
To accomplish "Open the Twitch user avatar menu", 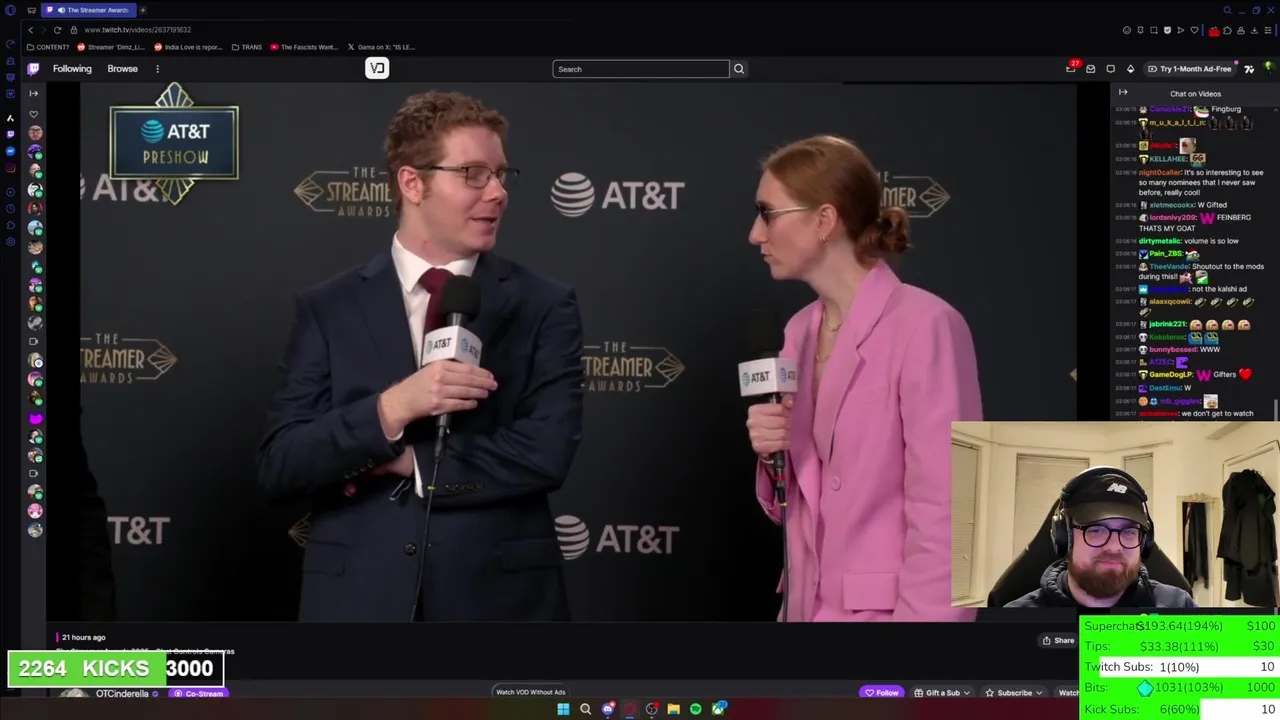I will pyautogui.click(x=1268, y=68).
